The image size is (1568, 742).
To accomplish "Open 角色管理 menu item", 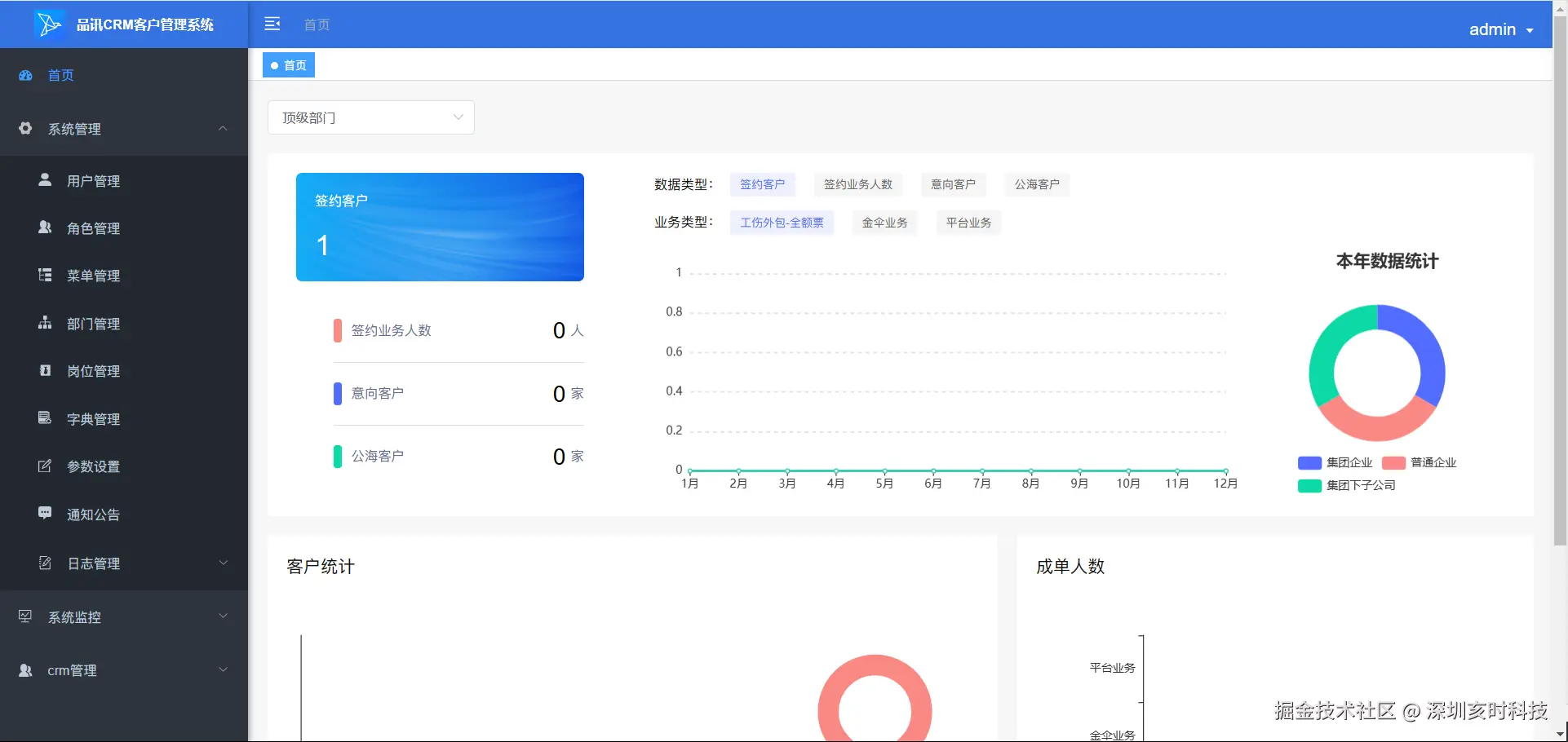I will (x=124, y=227).
